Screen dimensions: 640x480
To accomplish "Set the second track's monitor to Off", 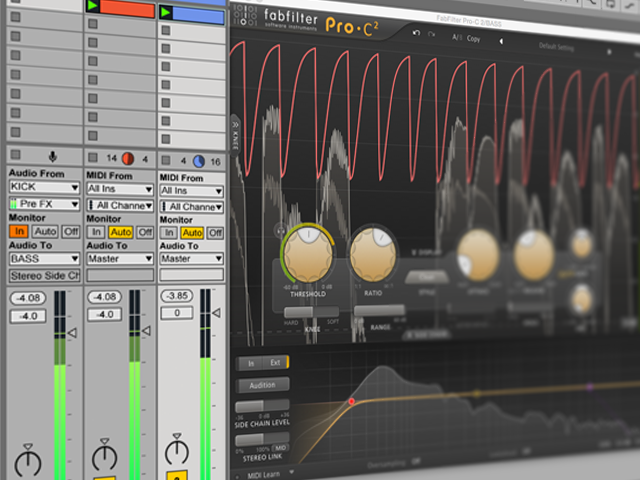I will coord(145,232).
